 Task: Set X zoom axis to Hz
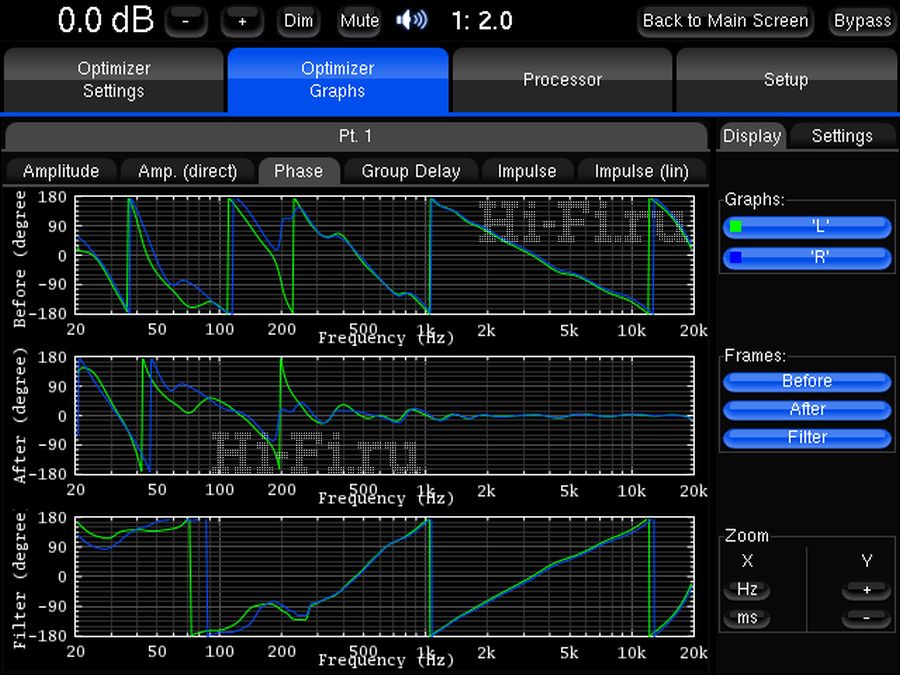click(x=747, y=590)
